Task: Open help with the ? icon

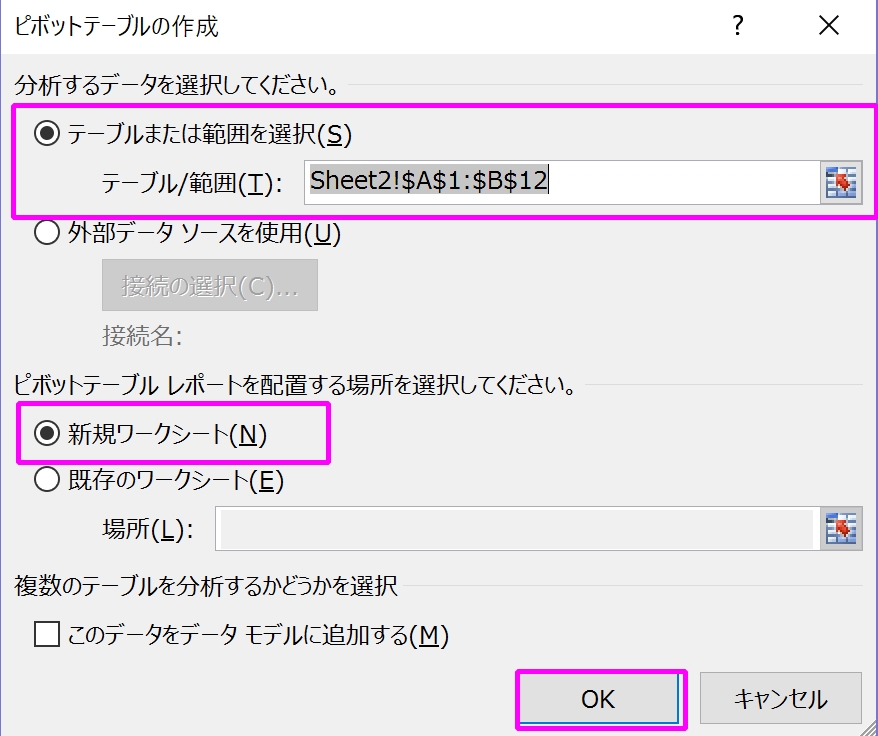Action: [738, 26]
